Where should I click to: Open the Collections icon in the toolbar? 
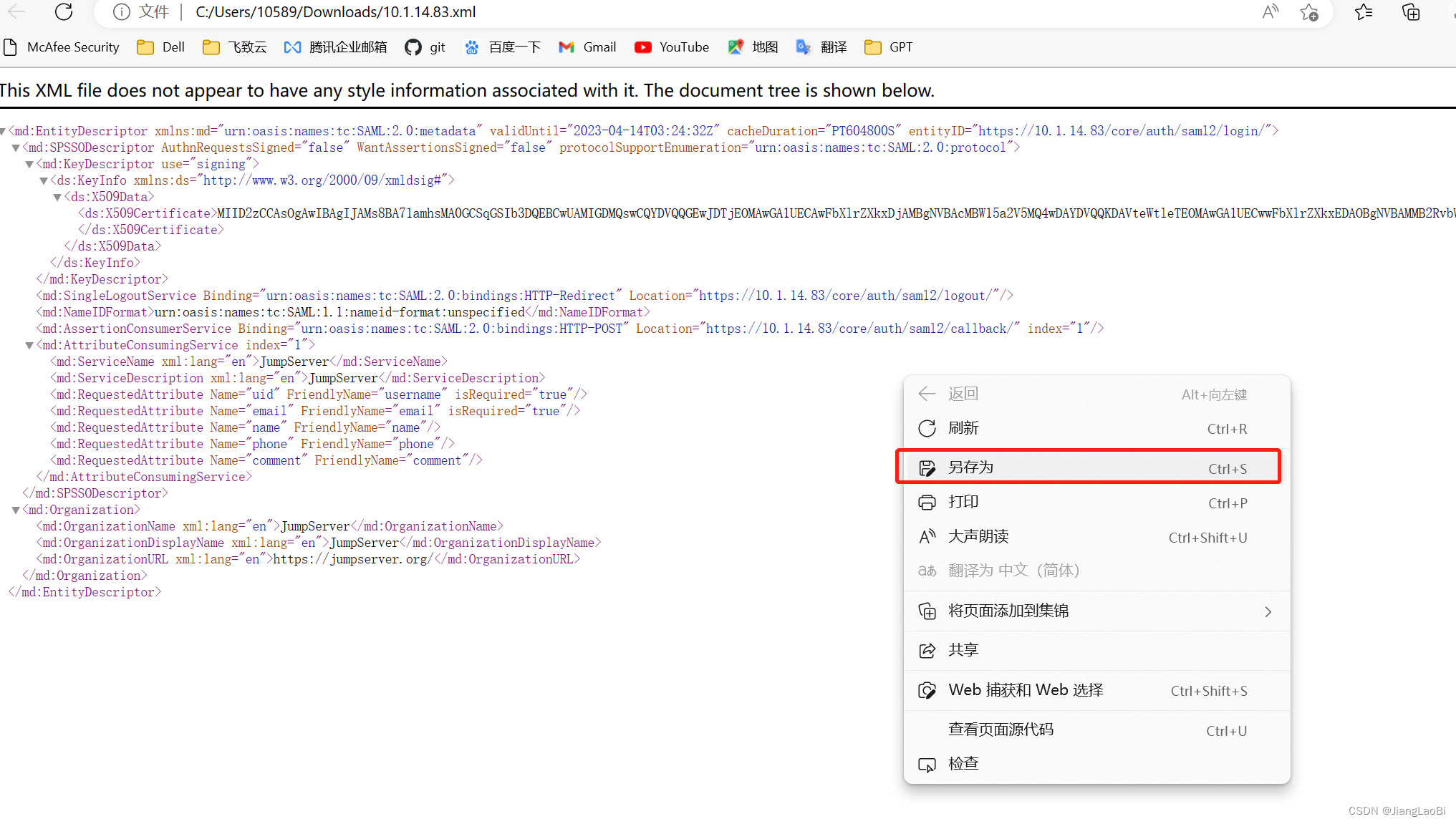click(1409, 12)
